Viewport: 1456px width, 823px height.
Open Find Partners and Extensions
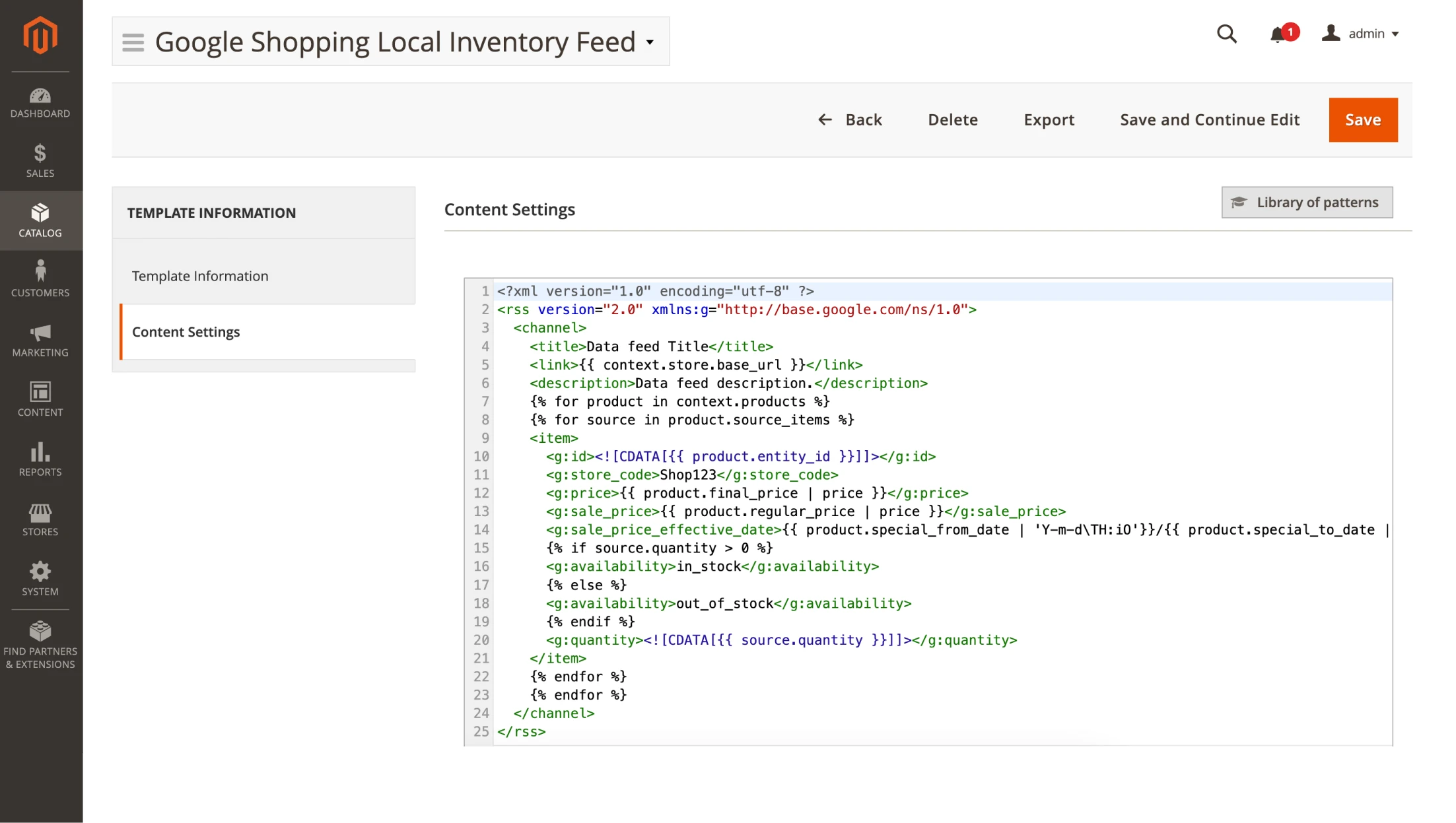40,645
